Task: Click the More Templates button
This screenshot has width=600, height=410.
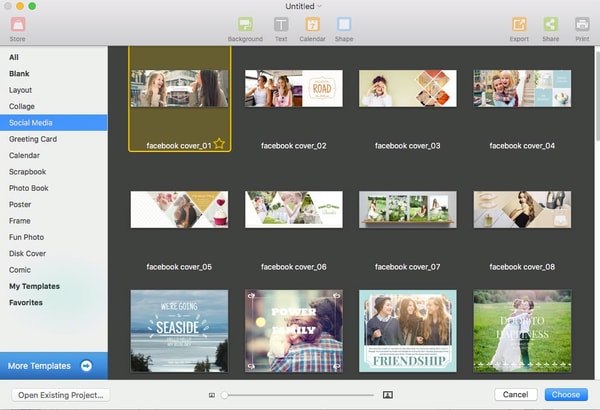Action: [x=54, y=366]
